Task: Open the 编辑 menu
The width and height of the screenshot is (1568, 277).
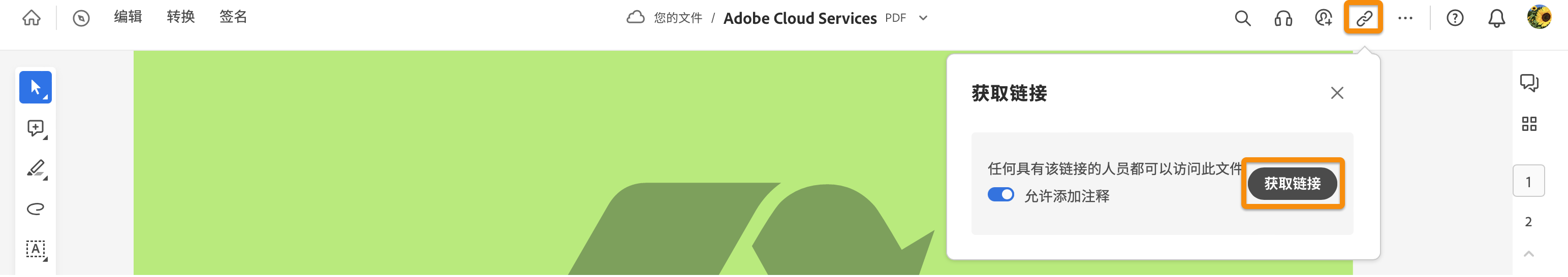Action: point(128,17)
